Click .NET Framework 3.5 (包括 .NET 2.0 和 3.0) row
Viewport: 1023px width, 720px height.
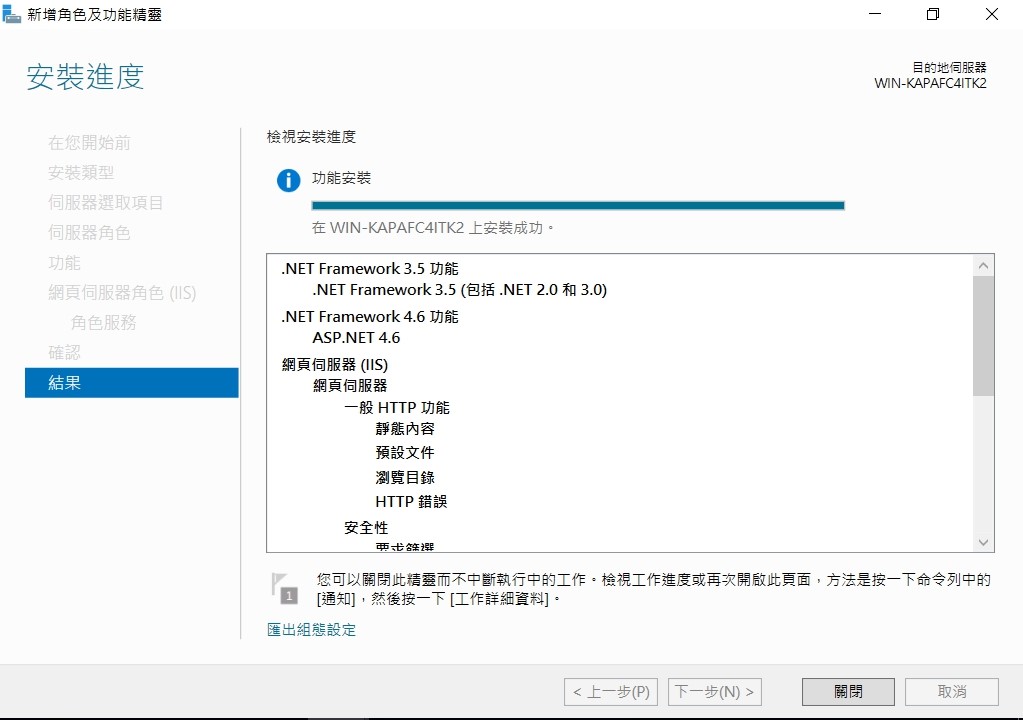pyautogui.click(x=460, y=290)
